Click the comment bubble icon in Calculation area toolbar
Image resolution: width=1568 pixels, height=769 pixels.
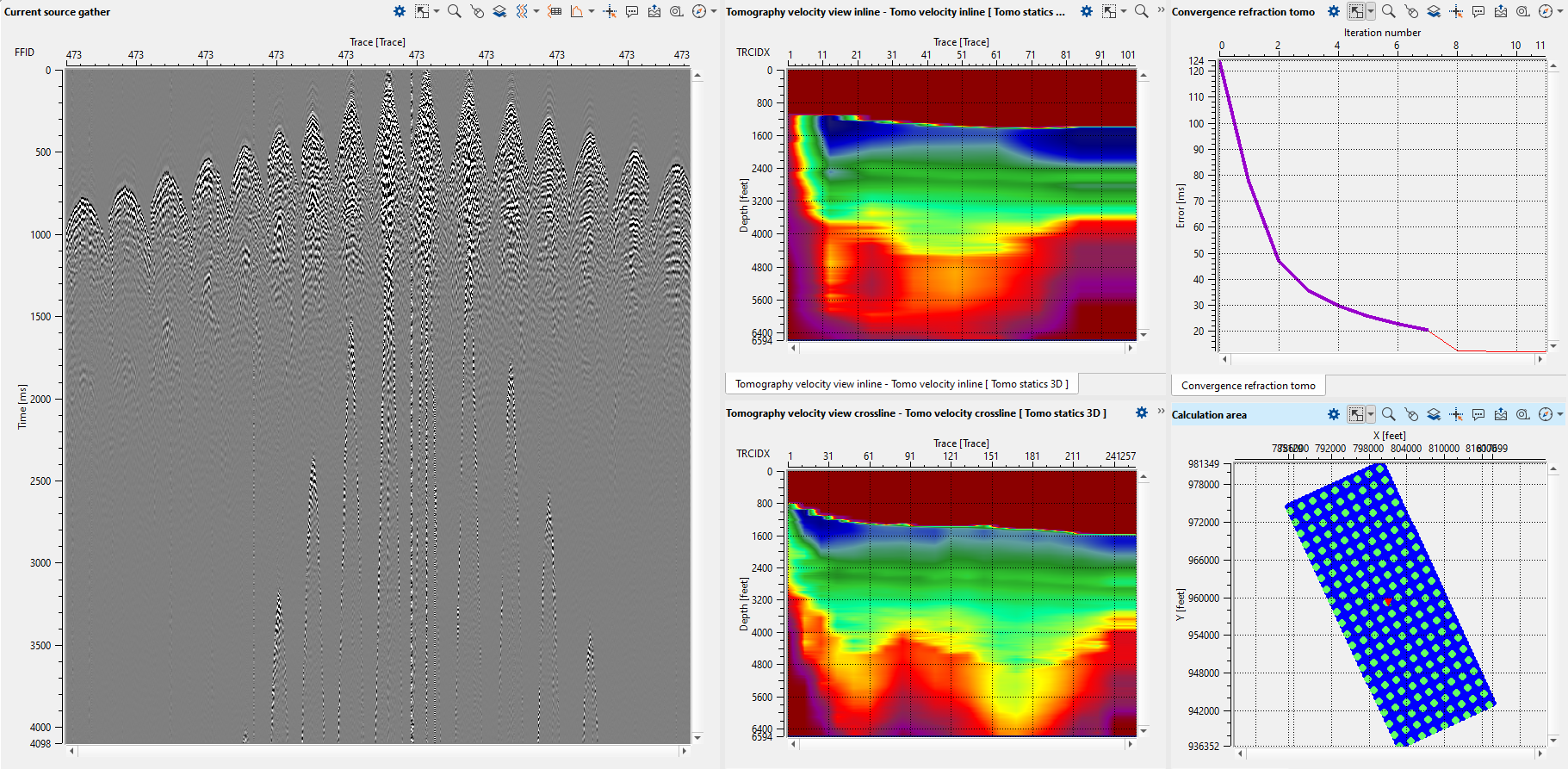pyautogui.click(x=1478, y=414)
